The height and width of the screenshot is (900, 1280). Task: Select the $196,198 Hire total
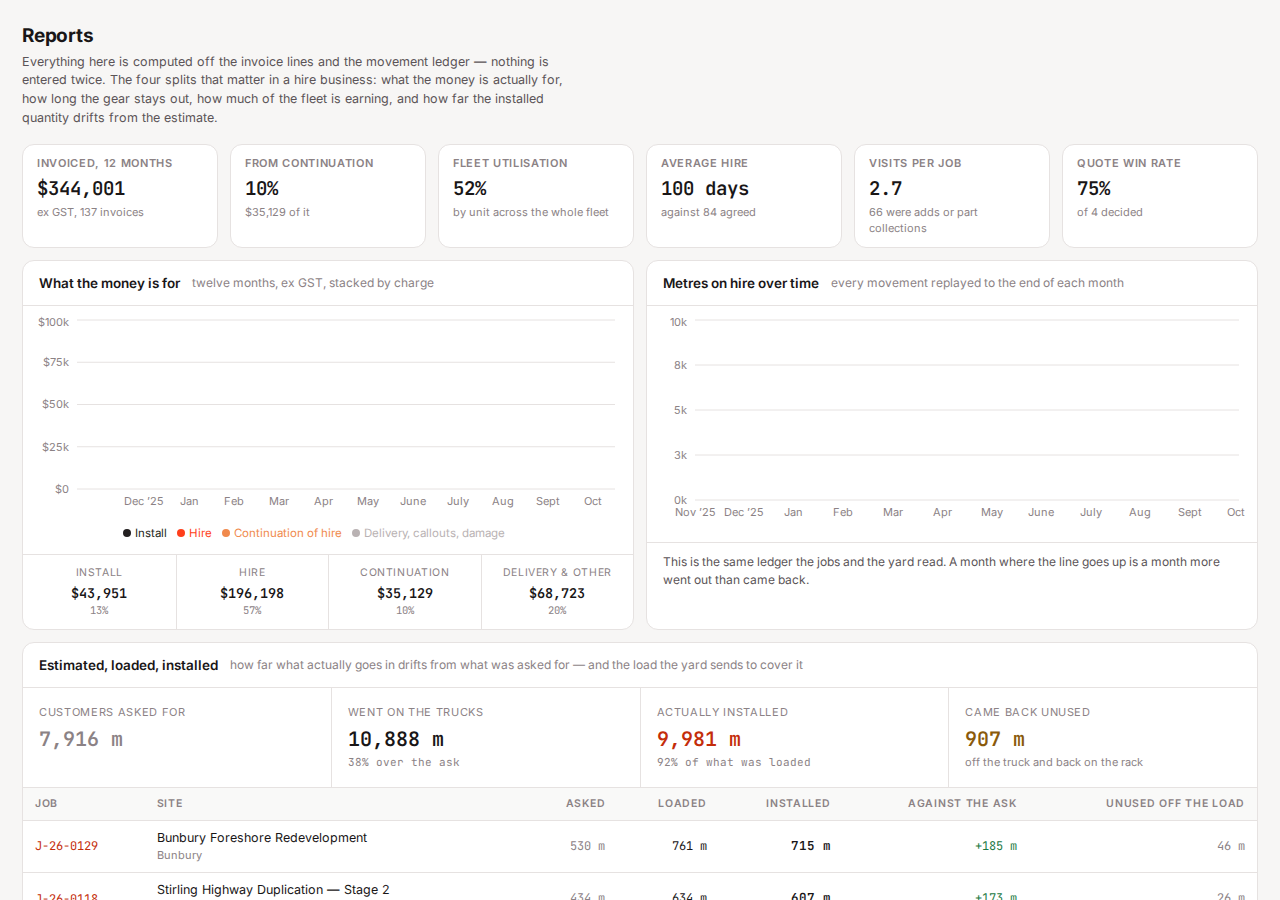pos(252,593)
